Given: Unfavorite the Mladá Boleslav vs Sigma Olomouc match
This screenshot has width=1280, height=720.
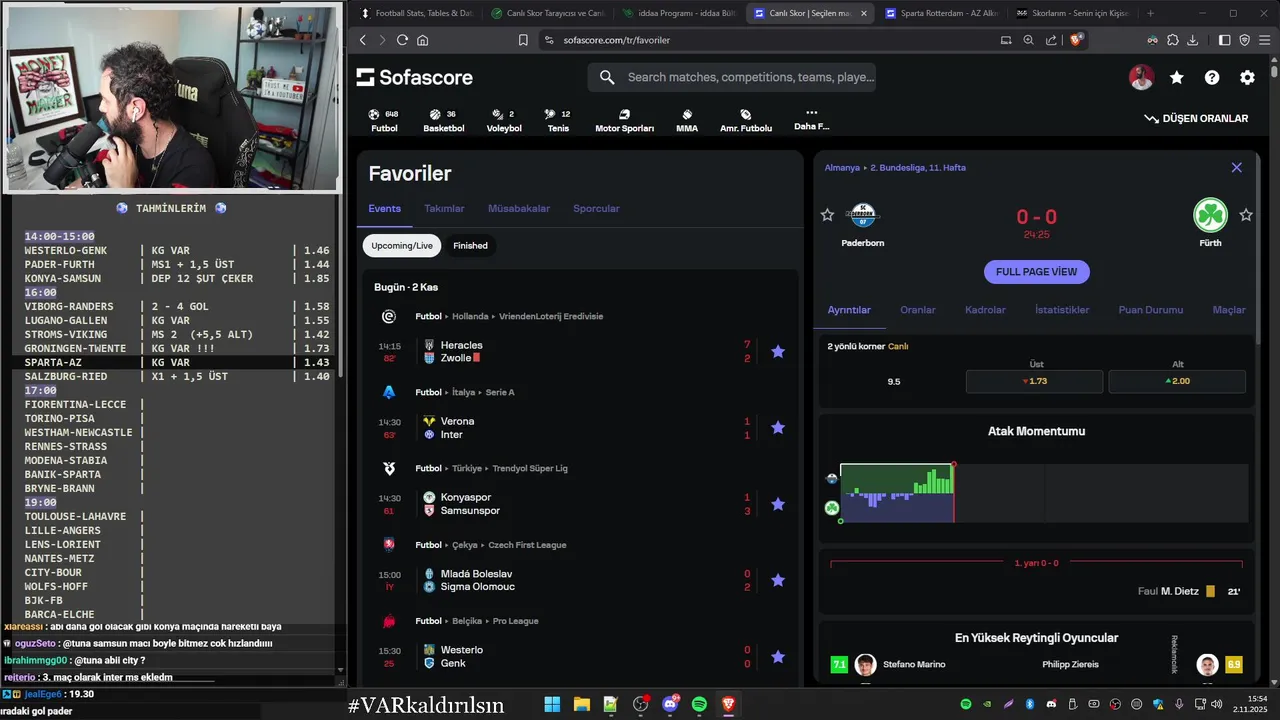Looking at the screenshot, I should (x=778, y=580).
